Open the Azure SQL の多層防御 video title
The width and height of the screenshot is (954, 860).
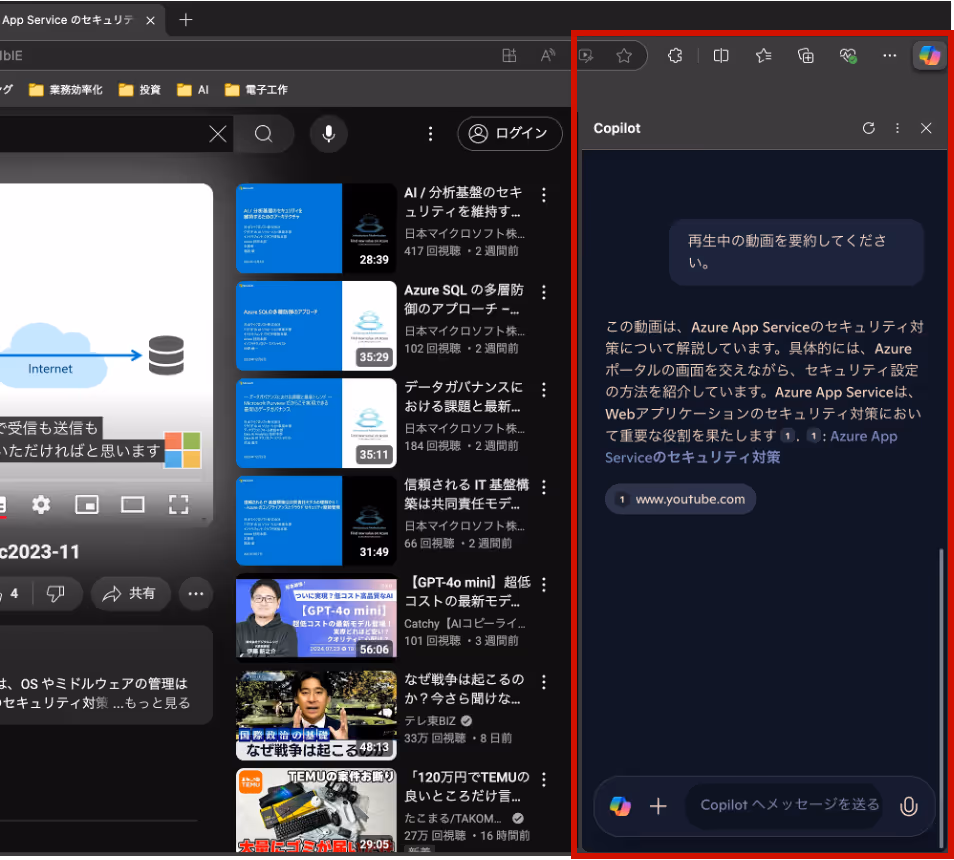tap(464, 299)
